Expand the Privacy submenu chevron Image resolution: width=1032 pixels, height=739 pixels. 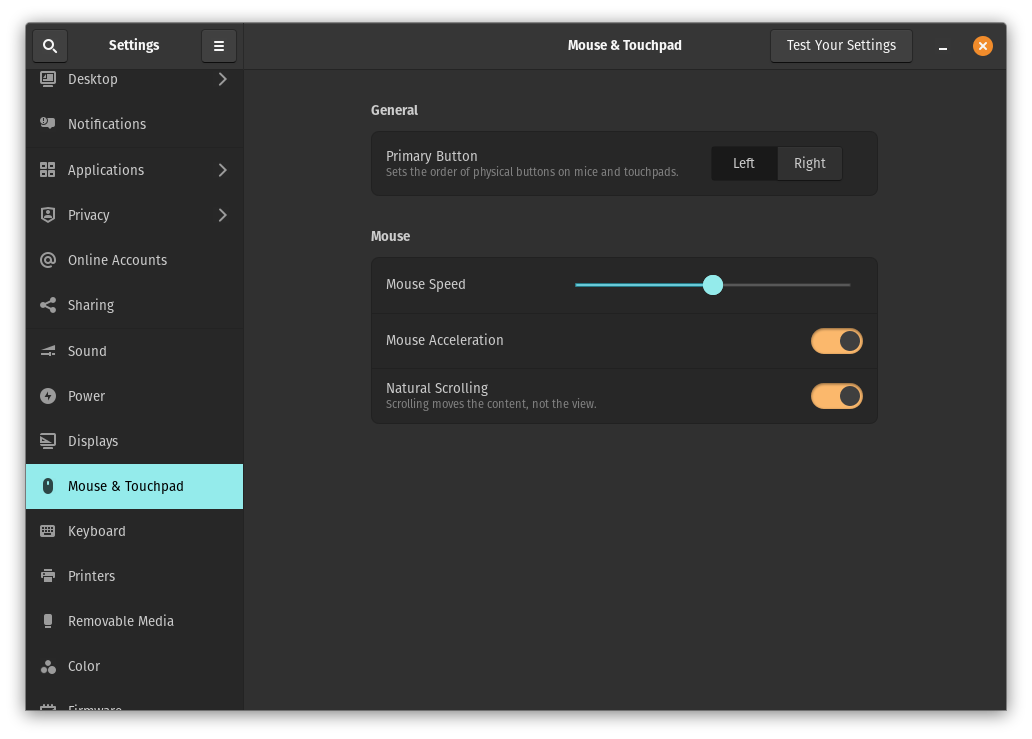(x=222, y=215)
